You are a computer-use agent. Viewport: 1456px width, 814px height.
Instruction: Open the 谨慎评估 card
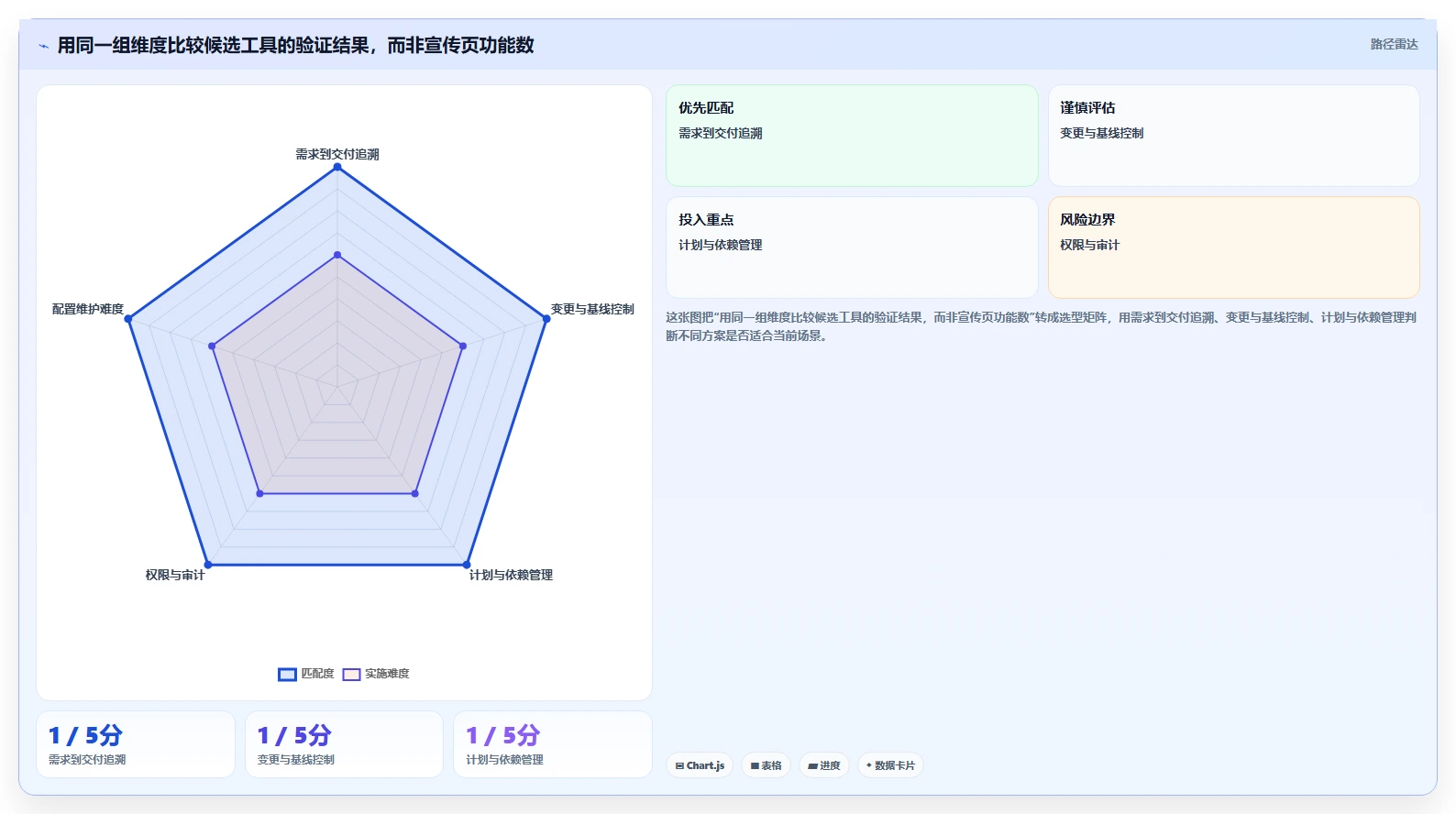tap(1234, 136)
